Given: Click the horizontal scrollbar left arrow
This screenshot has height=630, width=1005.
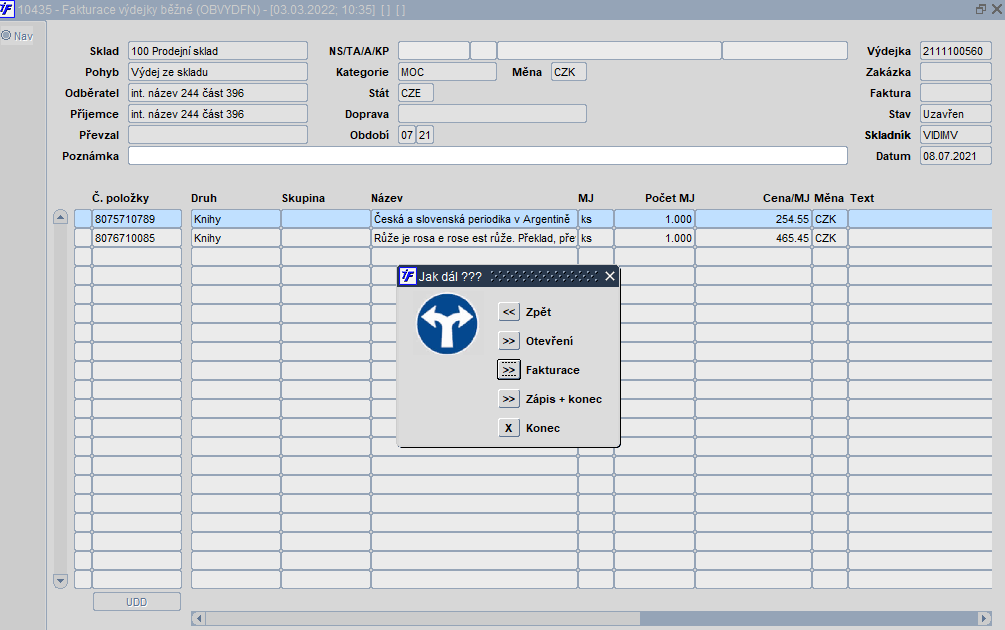Looking at the screenshot, I should coord(199,618).
